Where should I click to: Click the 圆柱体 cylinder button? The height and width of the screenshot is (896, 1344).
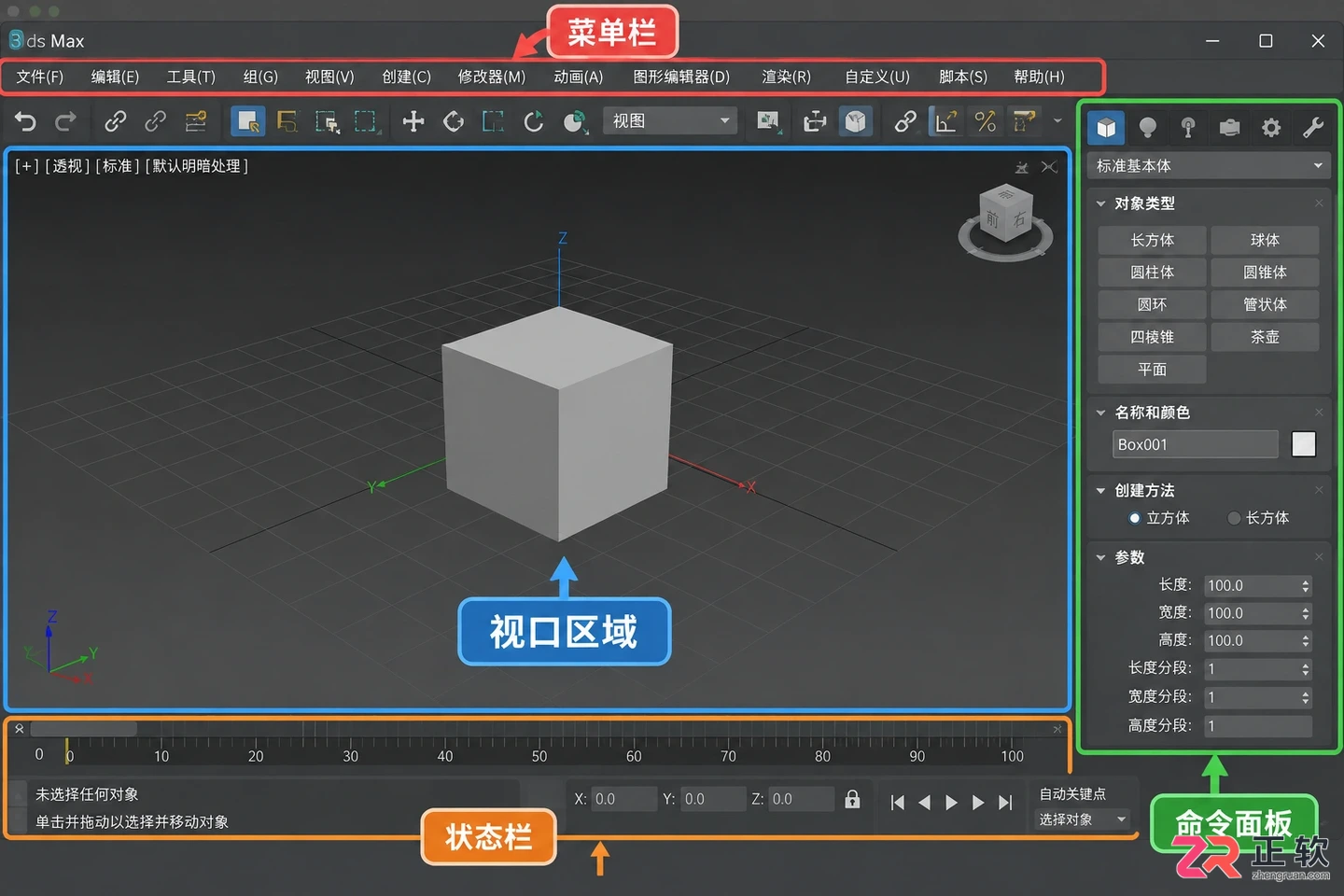(1153, 273)
